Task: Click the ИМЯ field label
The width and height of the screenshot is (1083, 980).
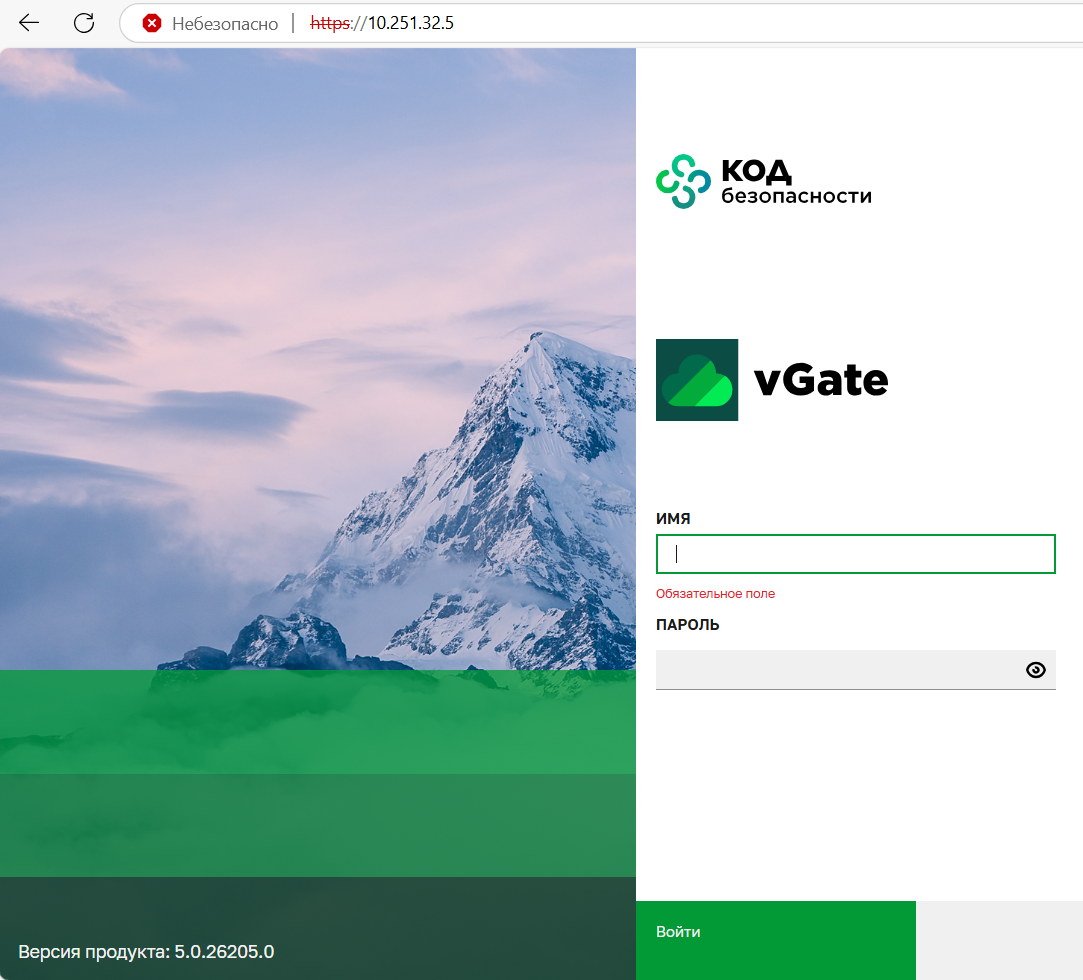Action: (x=673, y=519)
